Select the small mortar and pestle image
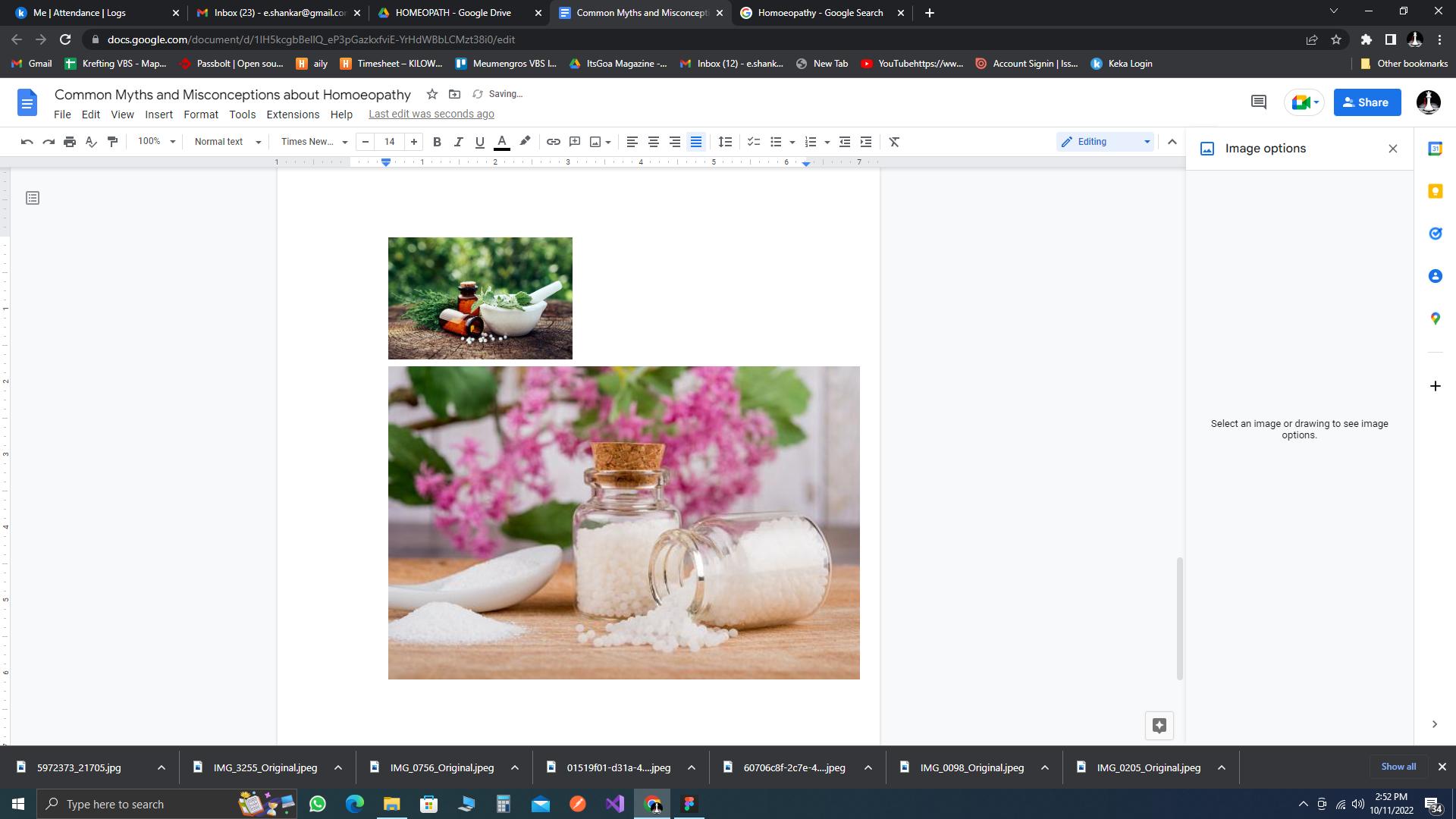The width and height of the screenshot is (1456, 819). click(x=480, y=298)
